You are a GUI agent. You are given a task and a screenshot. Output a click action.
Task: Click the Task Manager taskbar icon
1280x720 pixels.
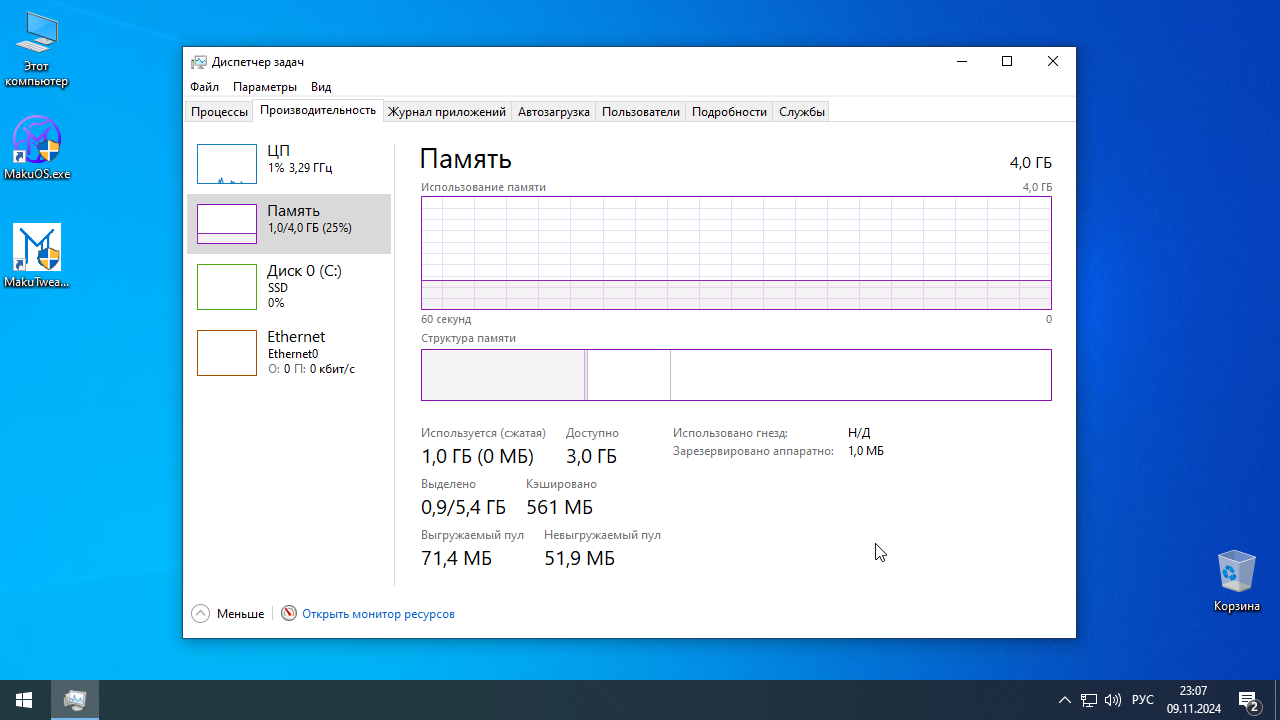click(74, 700)
